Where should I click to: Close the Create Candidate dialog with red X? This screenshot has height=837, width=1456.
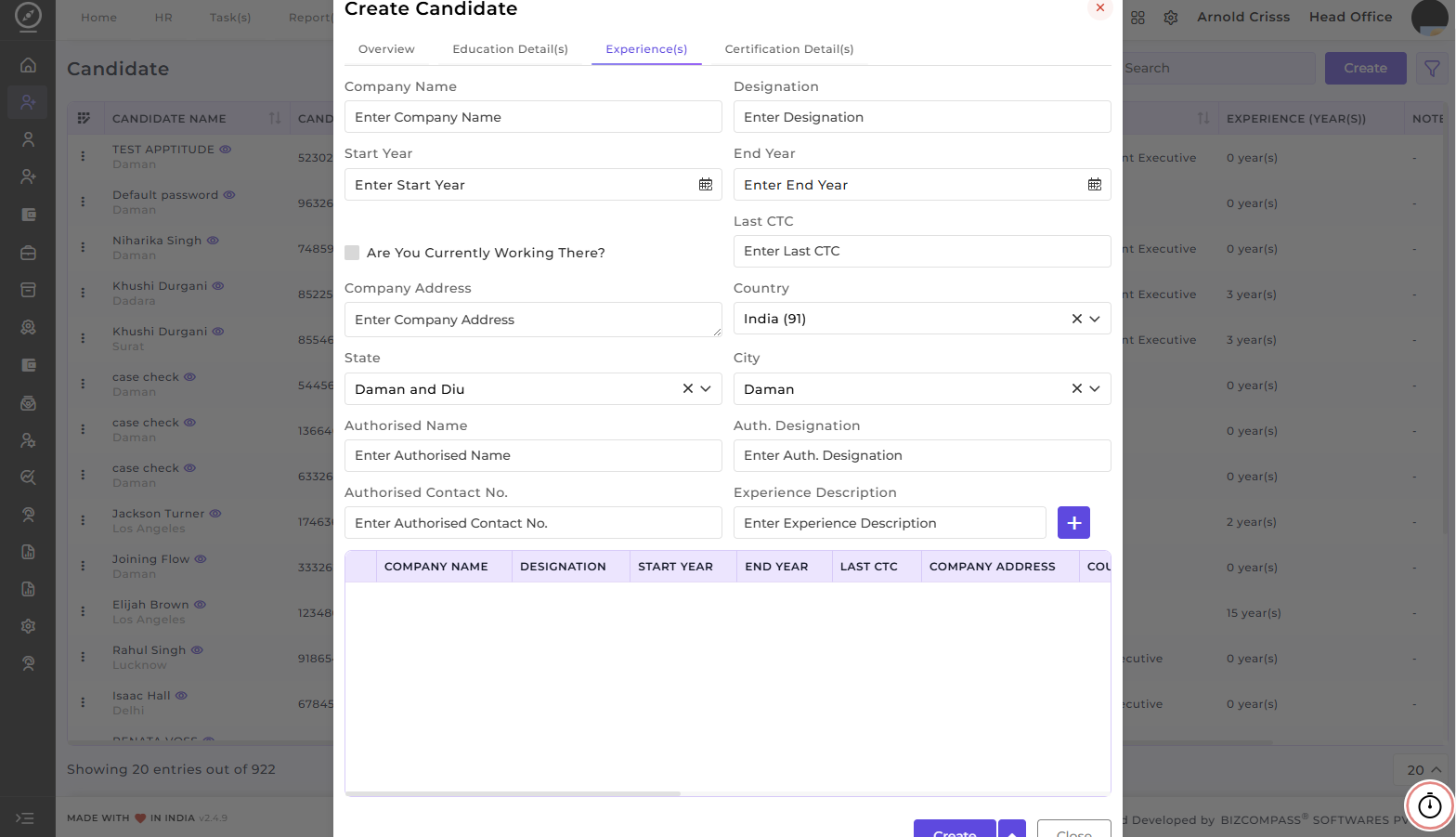[1099, 8]
